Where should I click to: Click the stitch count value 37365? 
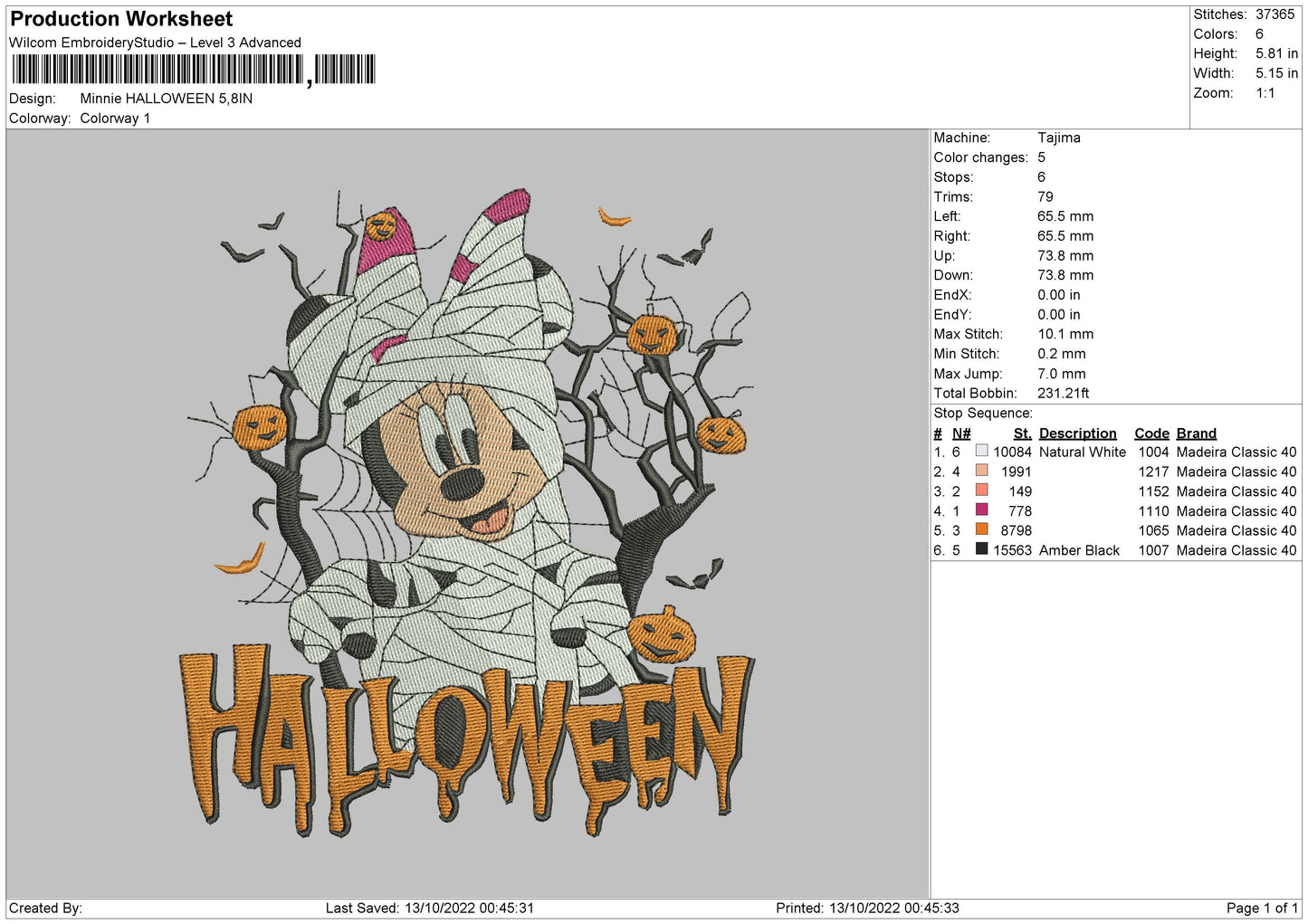pyautogui.click(x=1275, y=14)
